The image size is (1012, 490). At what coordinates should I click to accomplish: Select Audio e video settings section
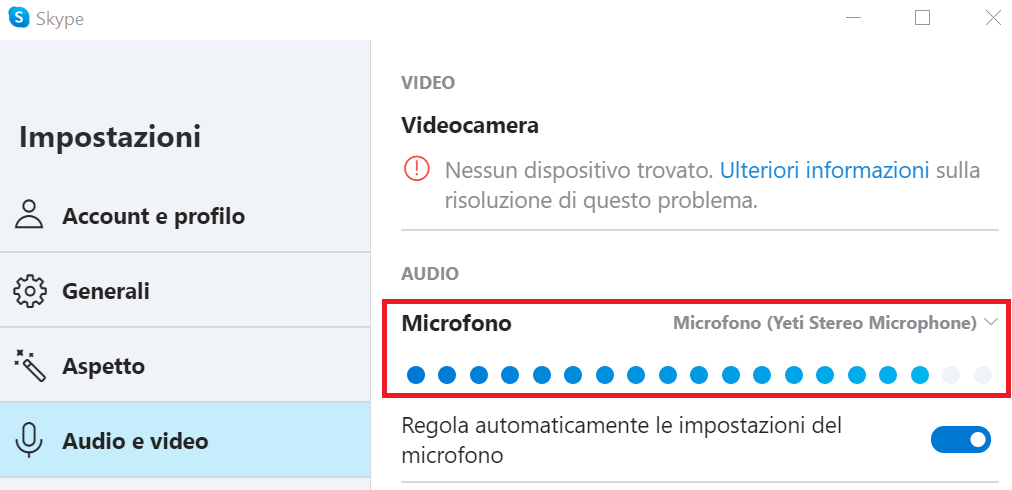click(135, 440)
